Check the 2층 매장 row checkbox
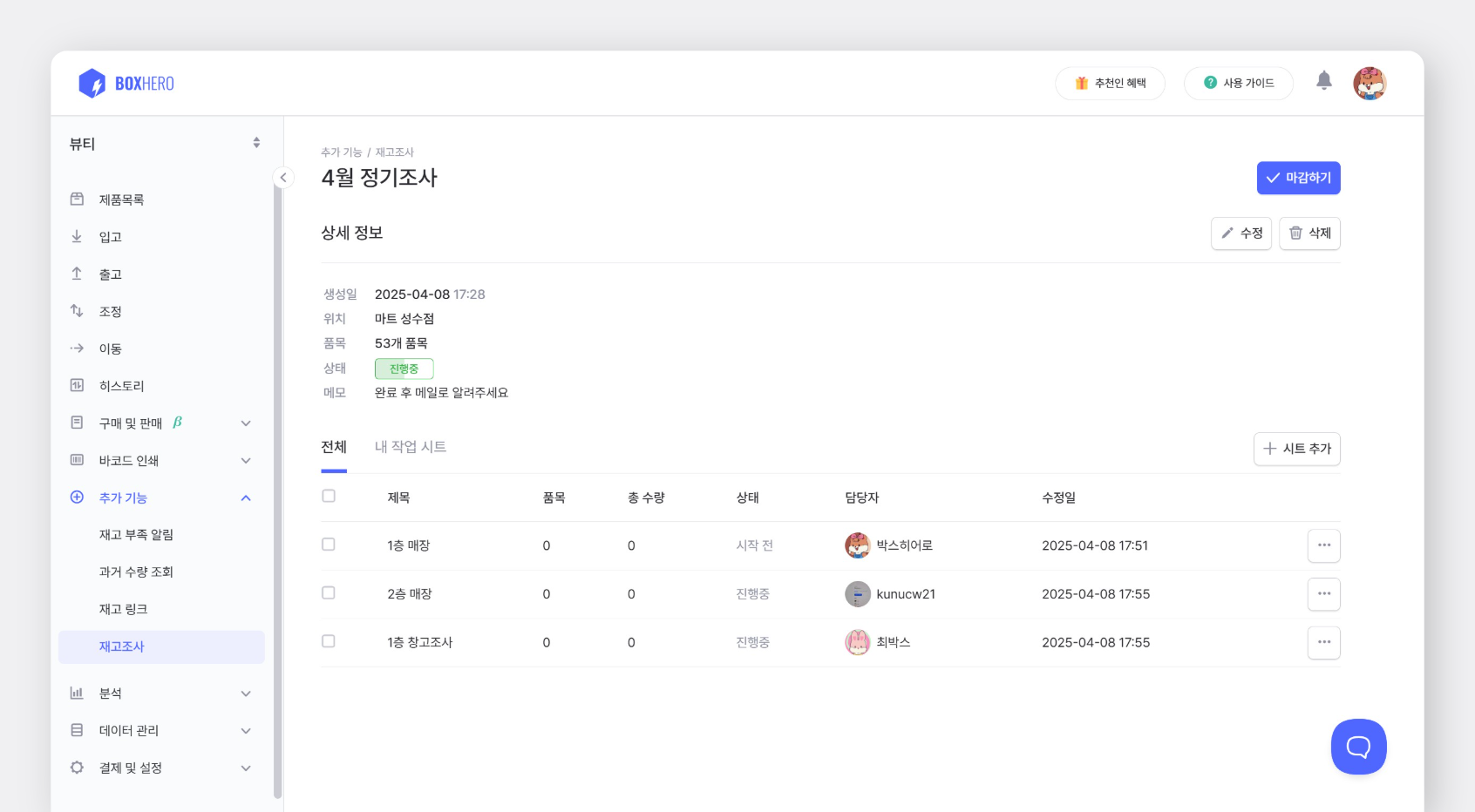 (x=329, y=593)
